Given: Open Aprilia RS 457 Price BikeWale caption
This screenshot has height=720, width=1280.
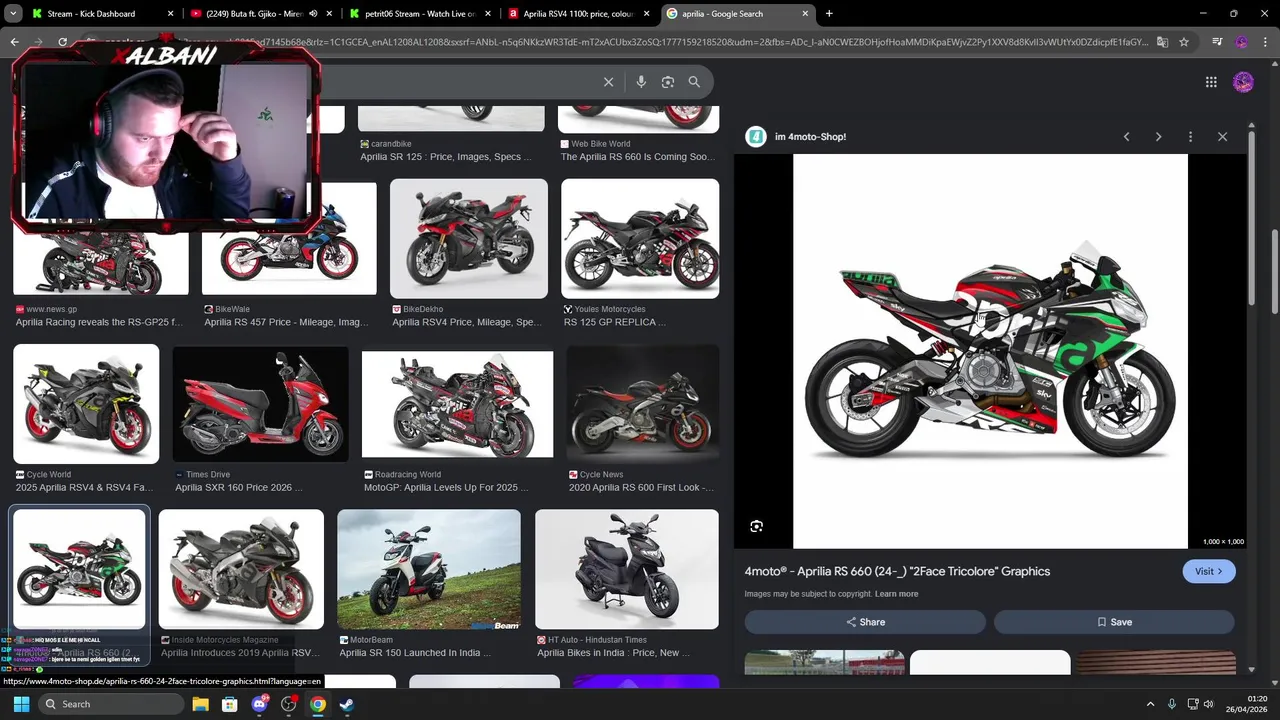Looking at the screenshot, I should (286, 322).
